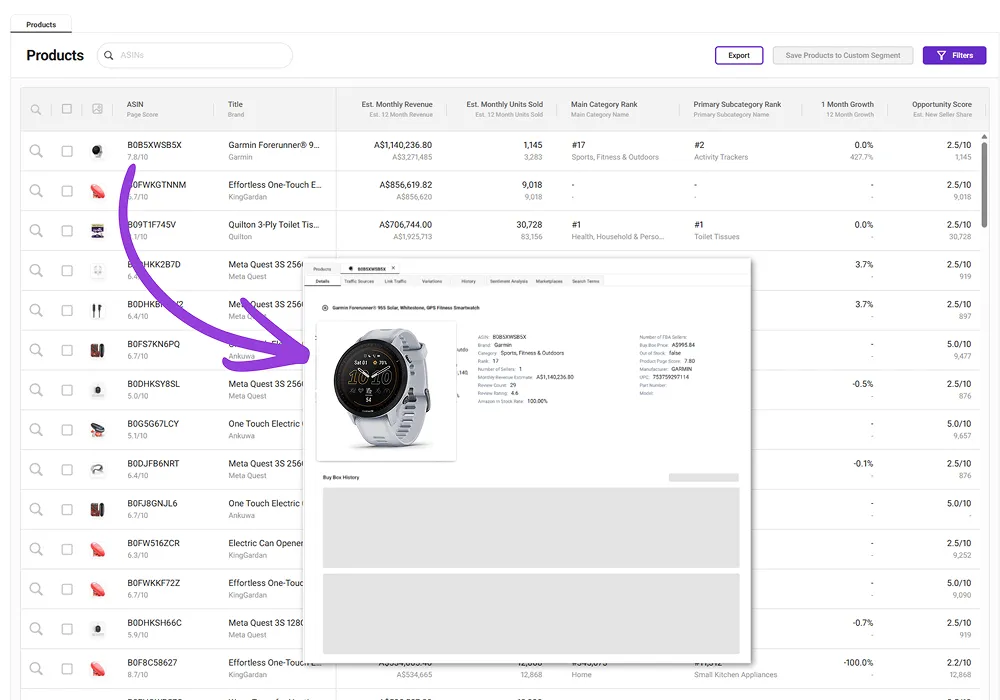Viewport: 1000px width, 700px height.
Task: Click the Export button
Action: [x=739, y=56]
